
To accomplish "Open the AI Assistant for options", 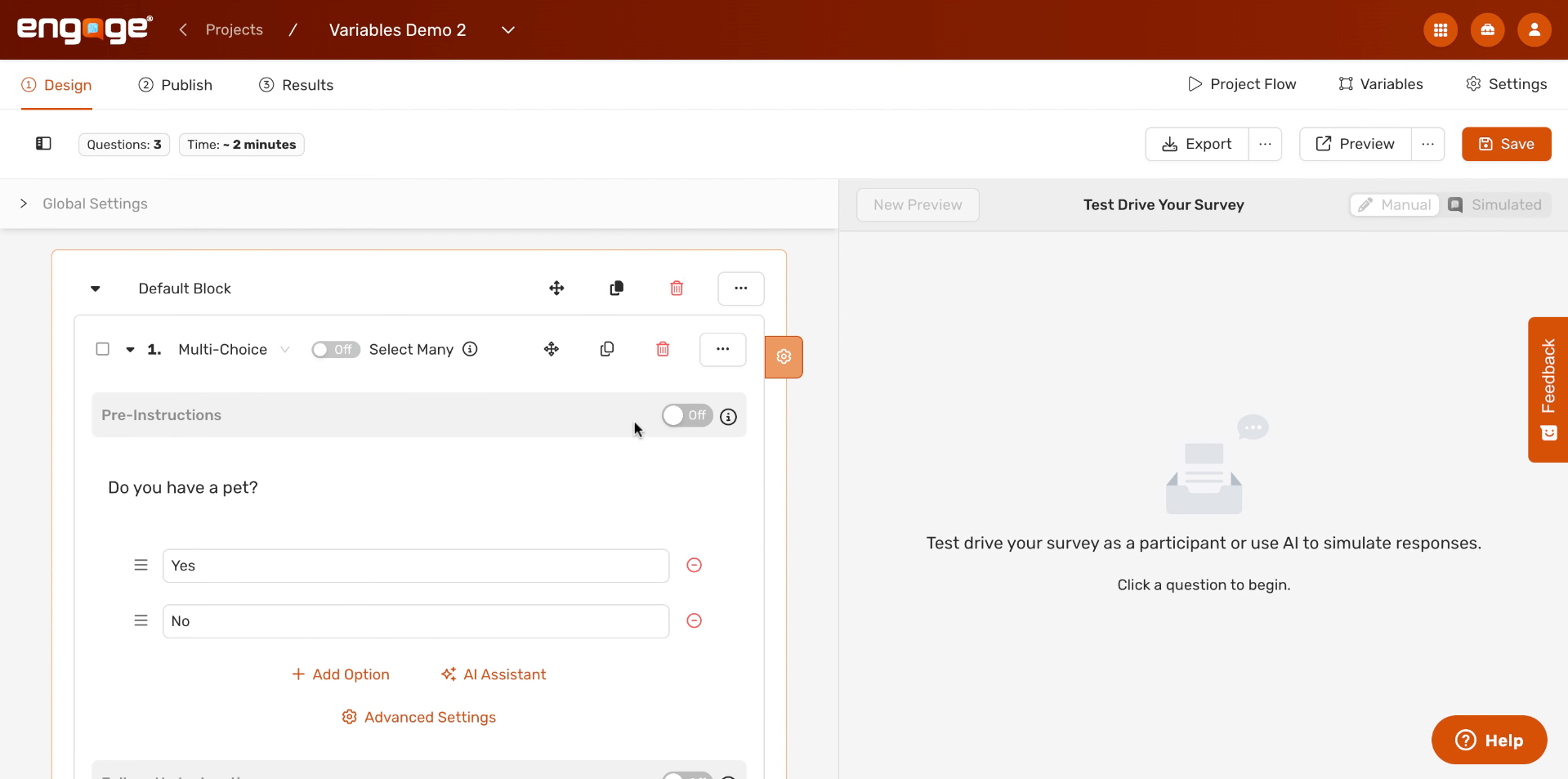I will click(x=494, y=674).
